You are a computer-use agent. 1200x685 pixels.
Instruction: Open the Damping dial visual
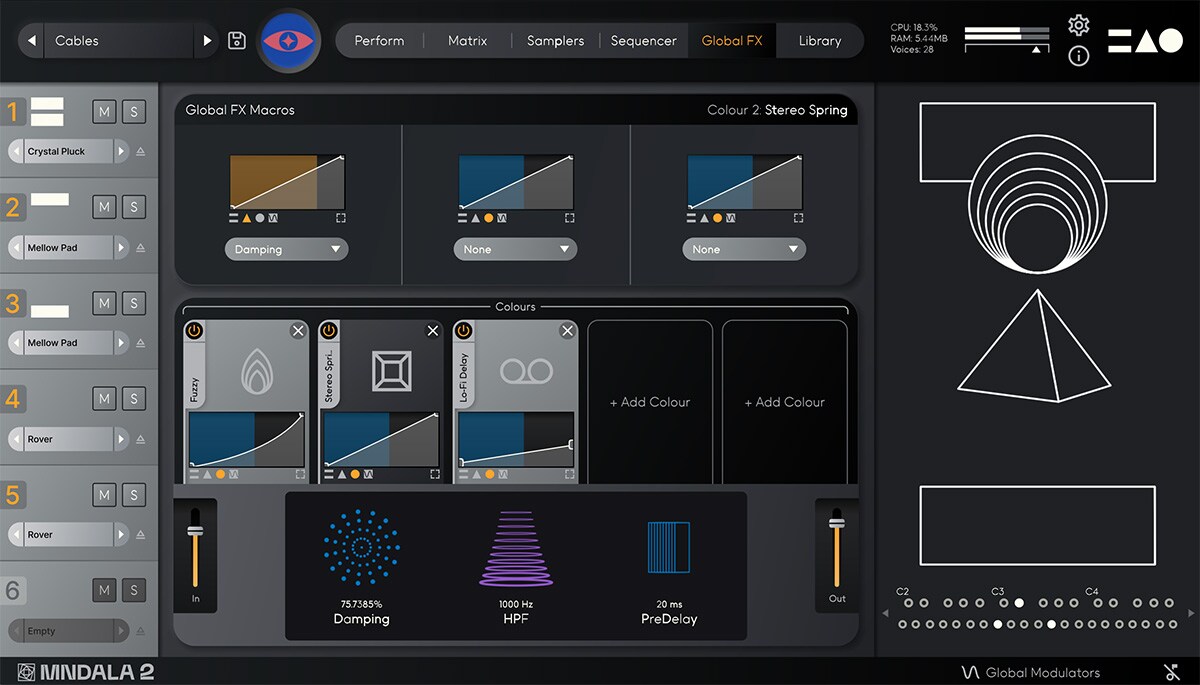pos(361,547)
